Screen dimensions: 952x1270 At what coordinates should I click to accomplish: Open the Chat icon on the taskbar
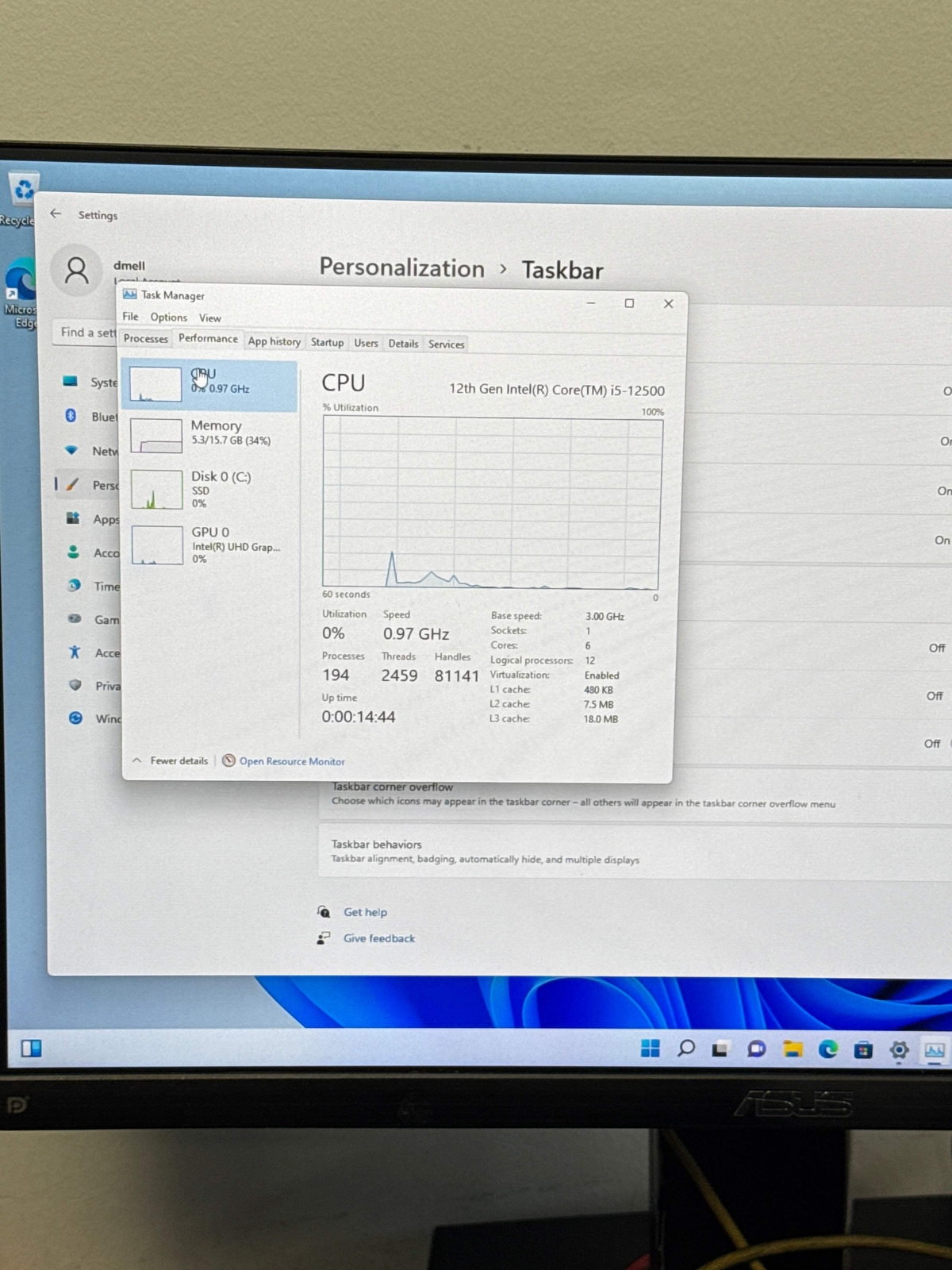[757, 1049]
